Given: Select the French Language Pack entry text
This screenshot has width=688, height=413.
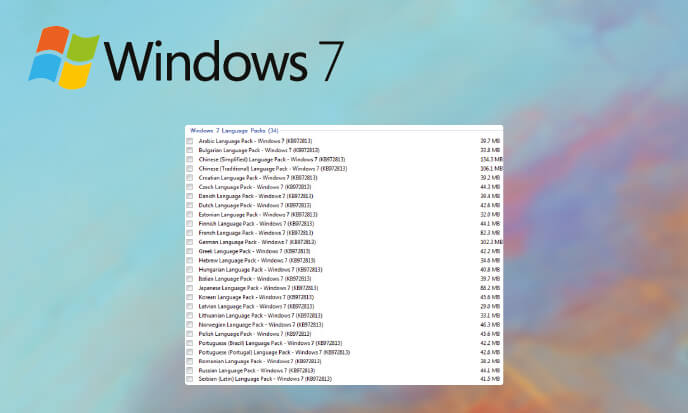Looking at the screenshot, I should point(256,224).
